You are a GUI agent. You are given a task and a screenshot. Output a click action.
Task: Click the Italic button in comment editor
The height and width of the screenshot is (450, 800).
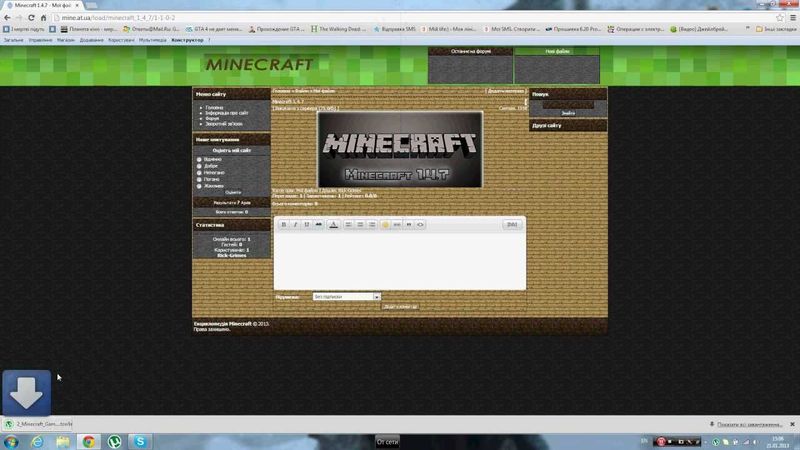click(295, 224)
